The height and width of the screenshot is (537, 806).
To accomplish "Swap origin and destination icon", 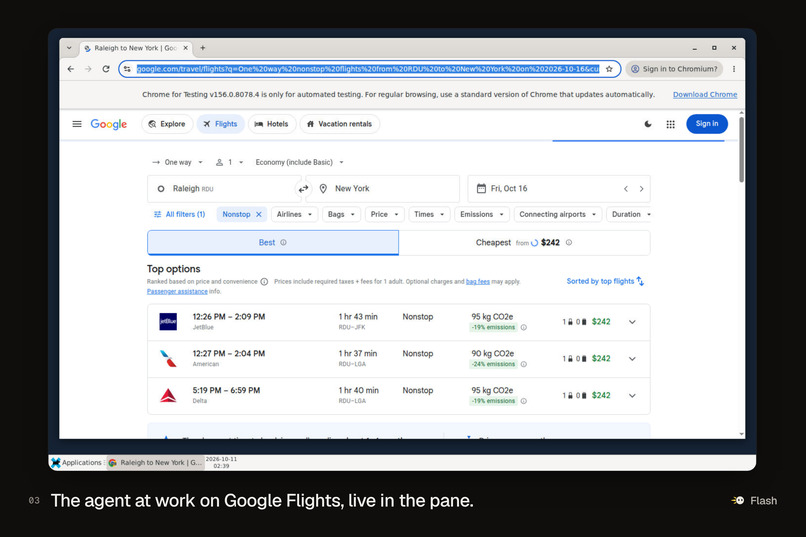I will point(303,189).
